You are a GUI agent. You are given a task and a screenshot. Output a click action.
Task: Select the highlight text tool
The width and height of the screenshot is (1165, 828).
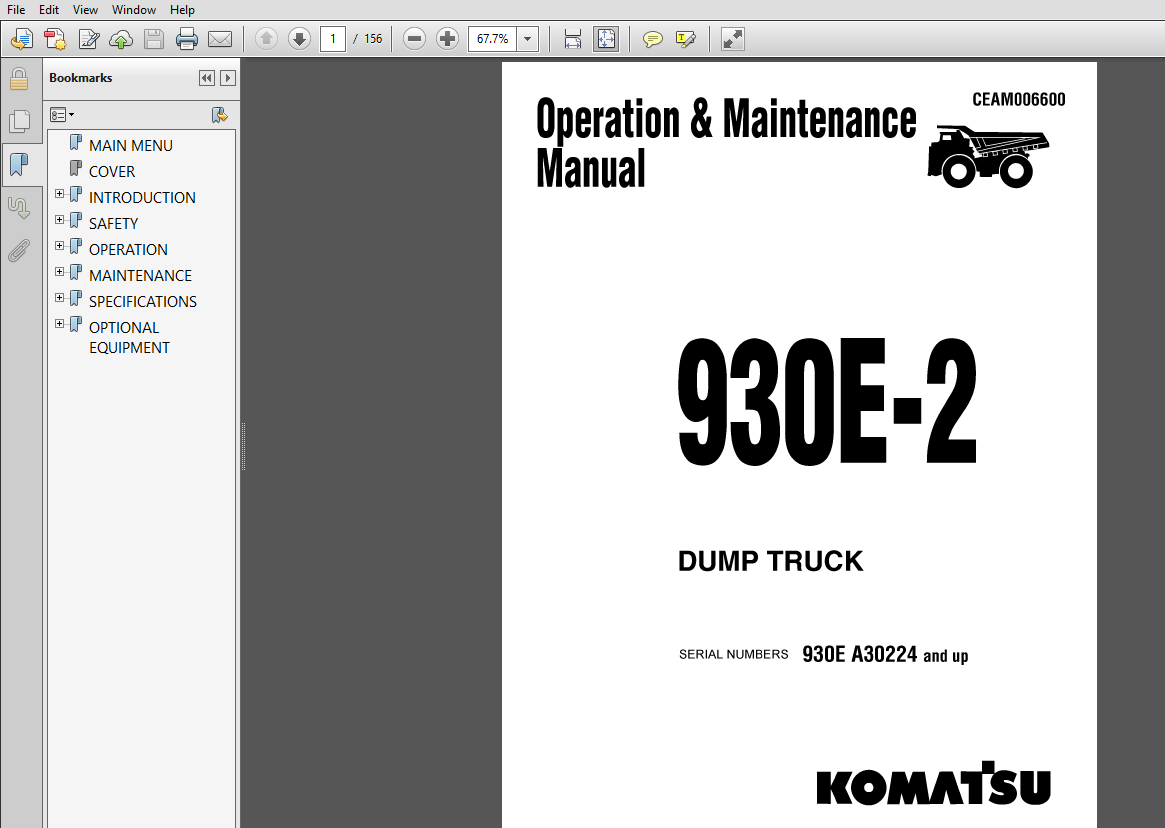[686, 39]
